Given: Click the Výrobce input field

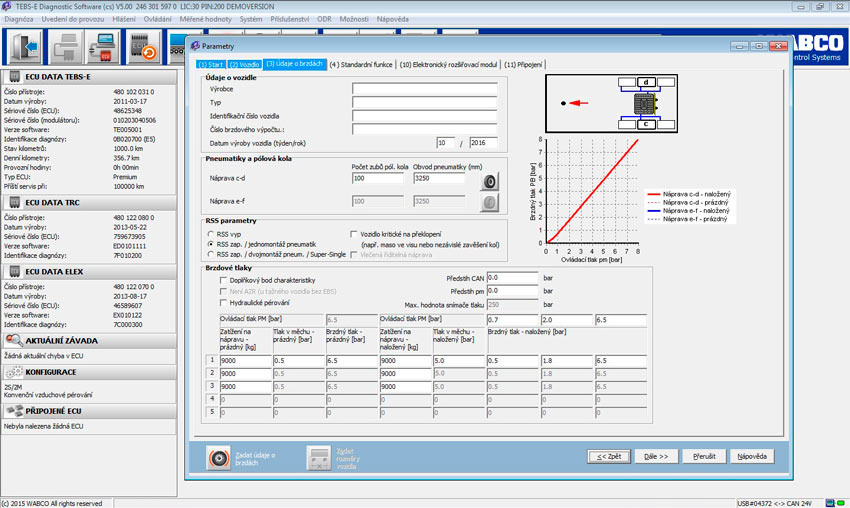Looking at the screenshot, I should point(424,89).
